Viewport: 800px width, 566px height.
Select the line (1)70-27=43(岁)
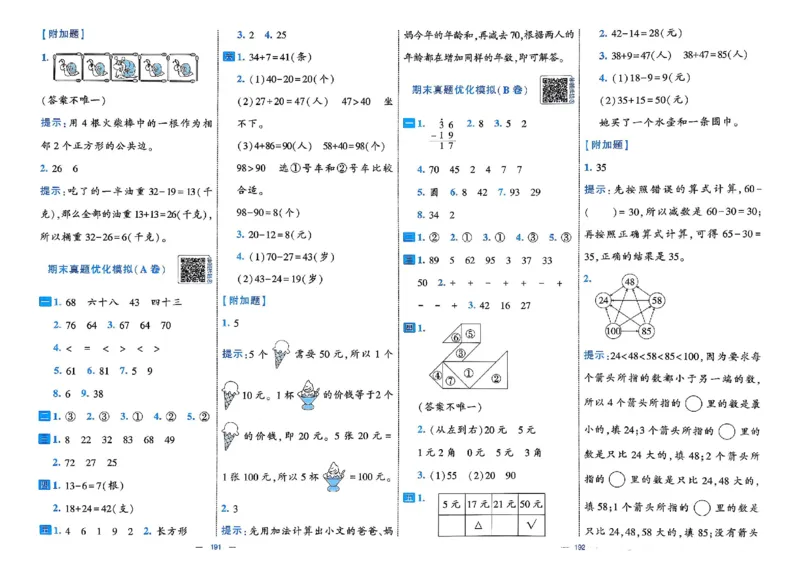[292, 257]
